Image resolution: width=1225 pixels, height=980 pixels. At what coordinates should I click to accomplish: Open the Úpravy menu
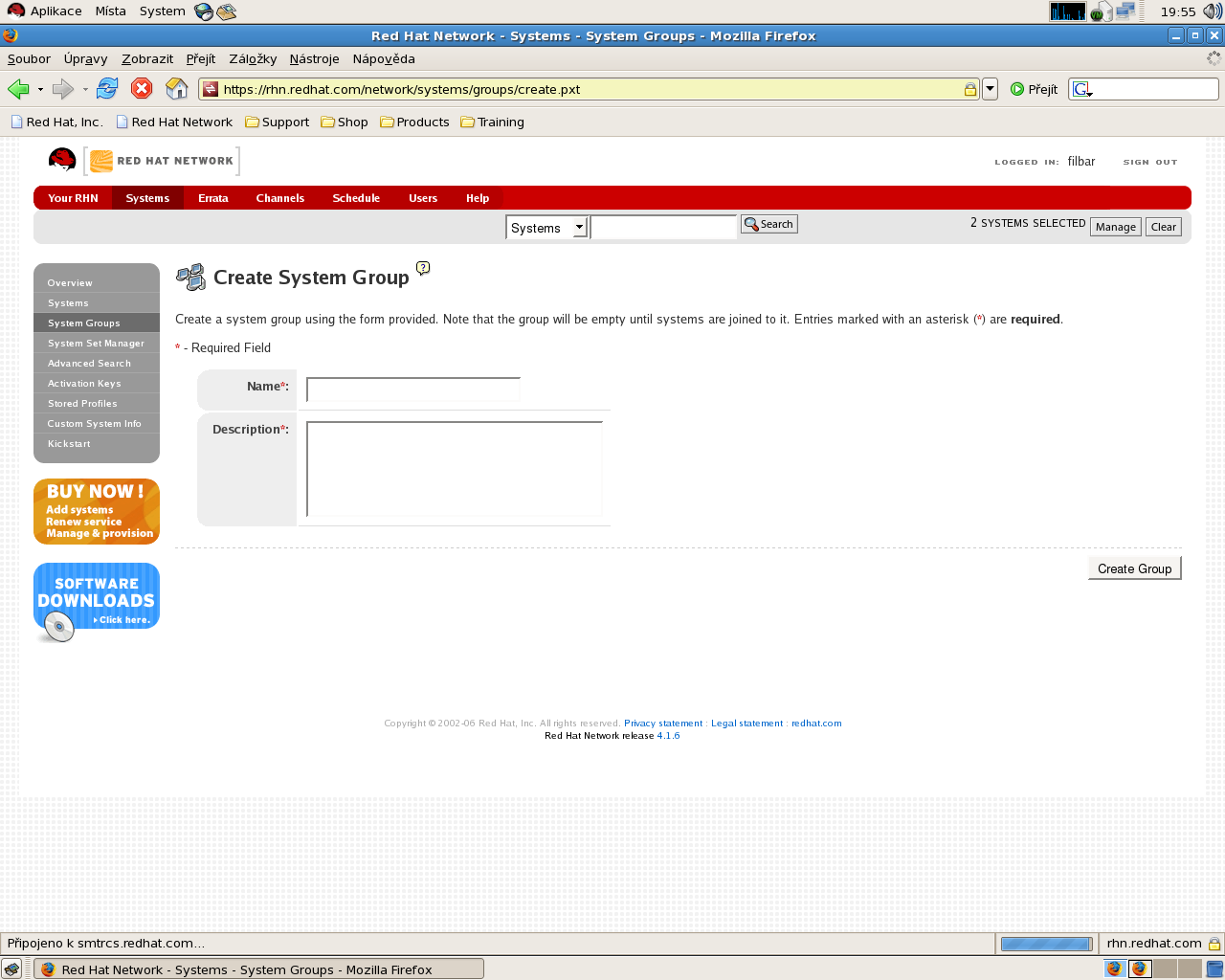[85, 58]
